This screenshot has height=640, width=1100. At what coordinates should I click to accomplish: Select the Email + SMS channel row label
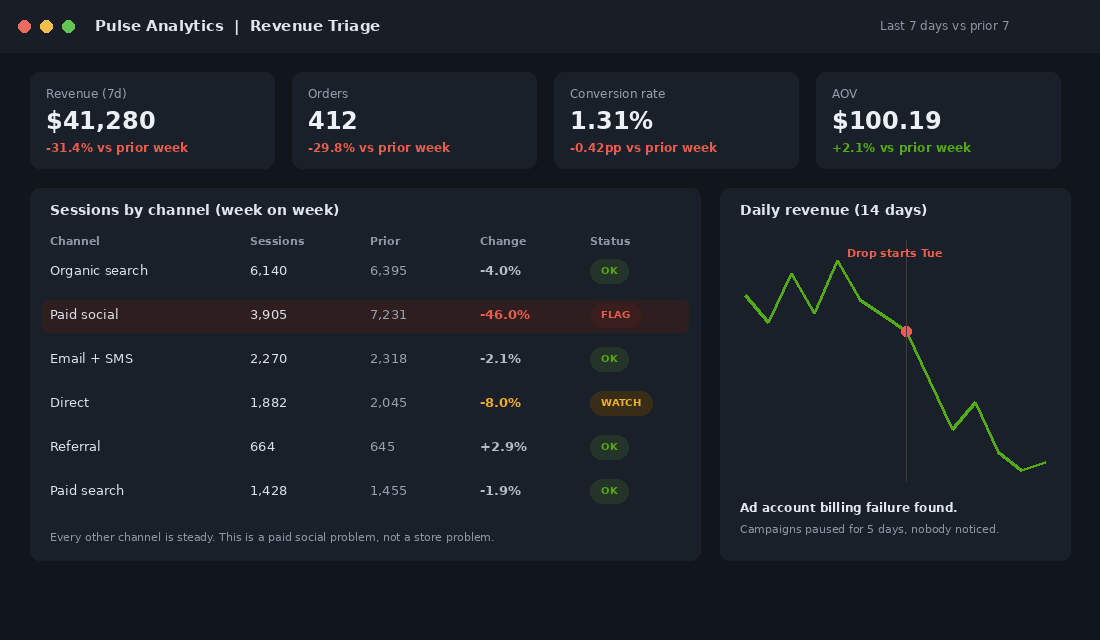click(x=91, y=359)
